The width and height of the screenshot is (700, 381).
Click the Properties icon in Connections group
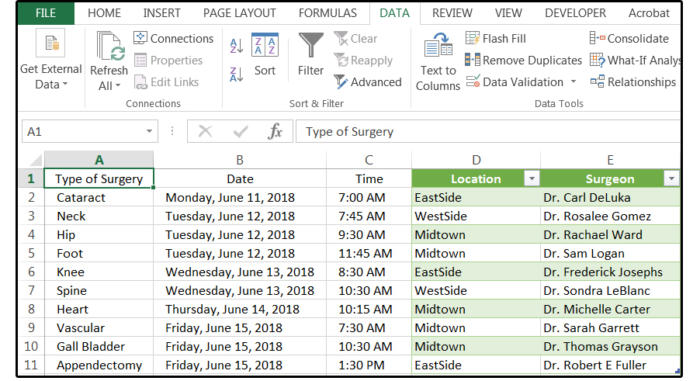(140, 60)
